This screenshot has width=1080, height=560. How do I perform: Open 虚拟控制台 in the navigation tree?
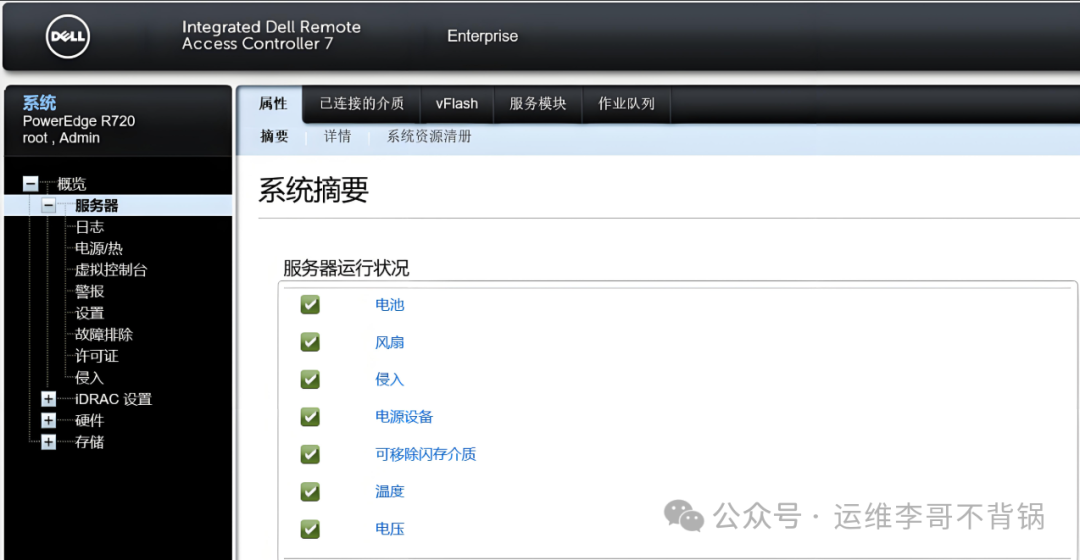[111, 270]
